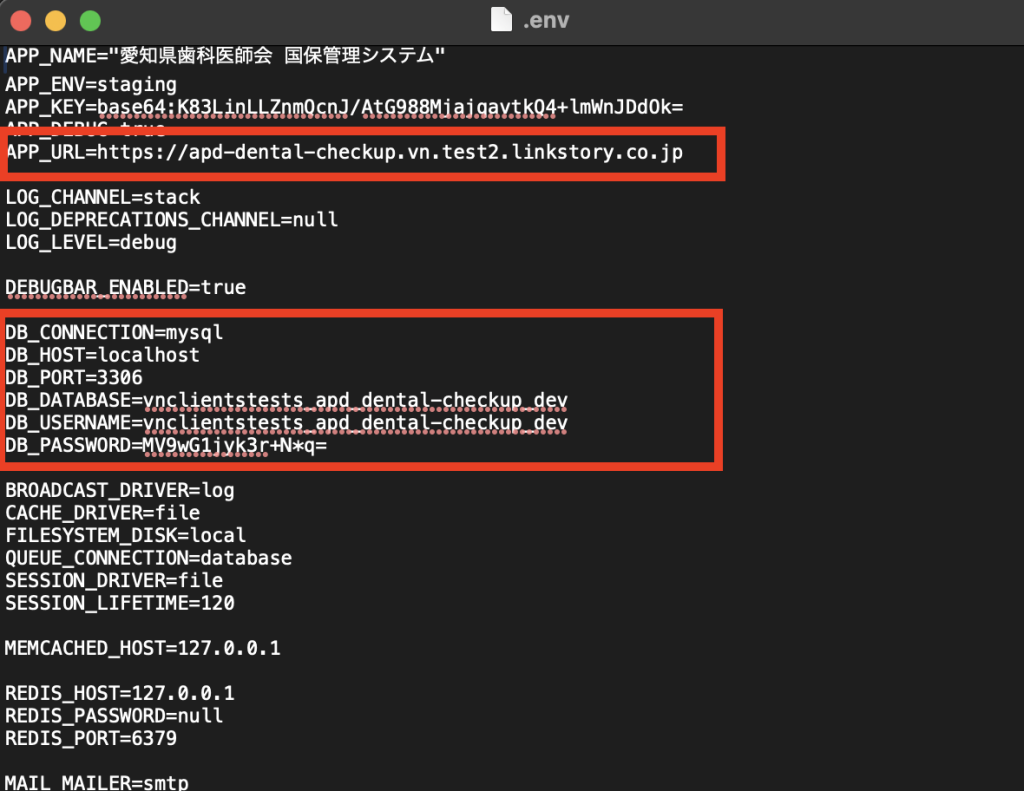
Task: Click the document icon in title bar
Action: point(502,20)
